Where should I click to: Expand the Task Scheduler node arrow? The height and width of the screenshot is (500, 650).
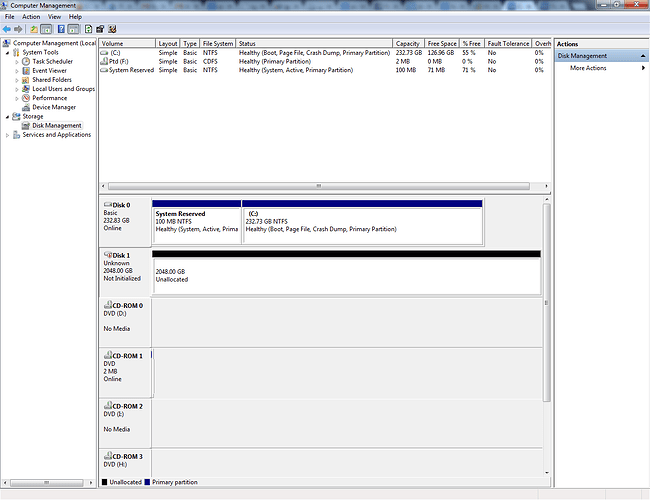17,62
